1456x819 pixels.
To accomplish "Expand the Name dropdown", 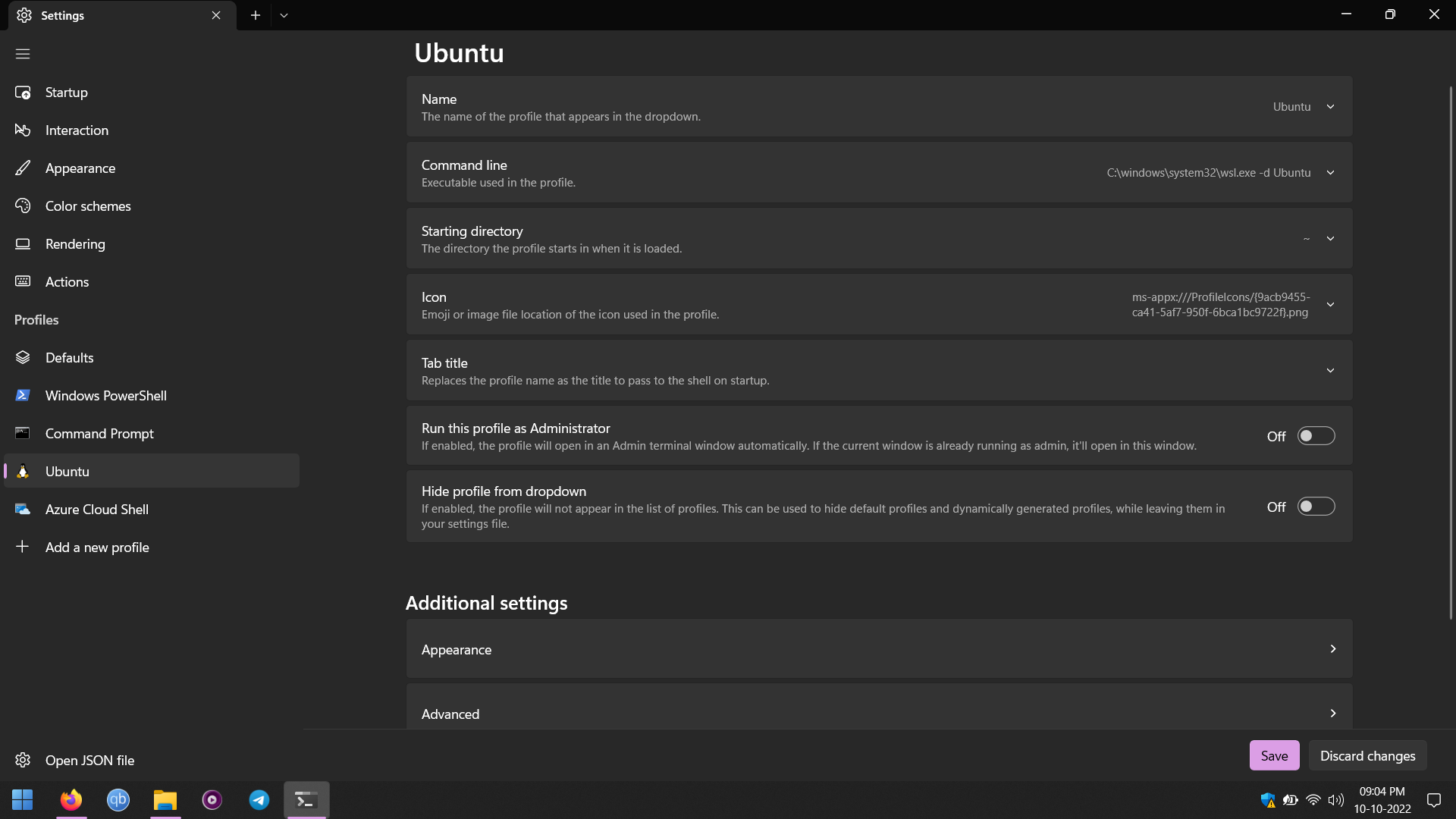I will coord(1331,106).
